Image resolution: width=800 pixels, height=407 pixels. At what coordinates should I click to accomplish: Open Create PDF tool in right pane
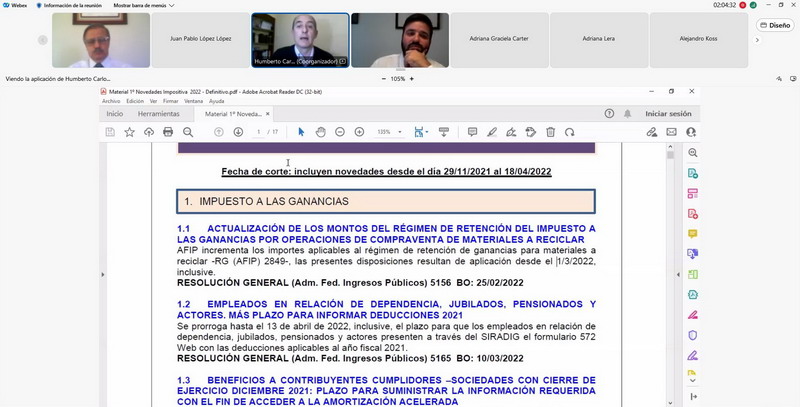pyautogui.click(x=692, y=214)
